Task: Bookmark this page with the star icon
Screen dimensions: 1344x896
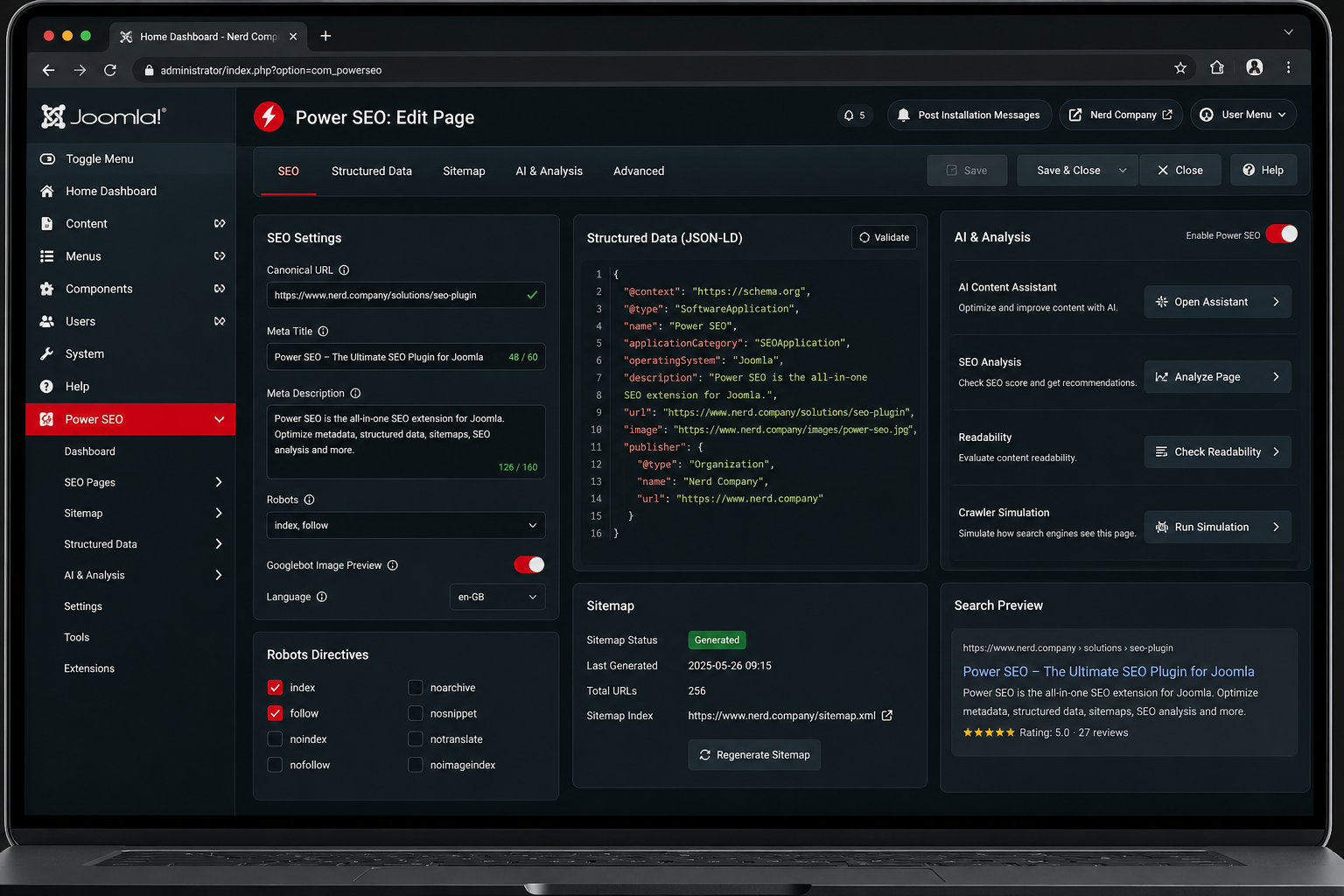Action: pyautogui.click(x=1180, y=68)
